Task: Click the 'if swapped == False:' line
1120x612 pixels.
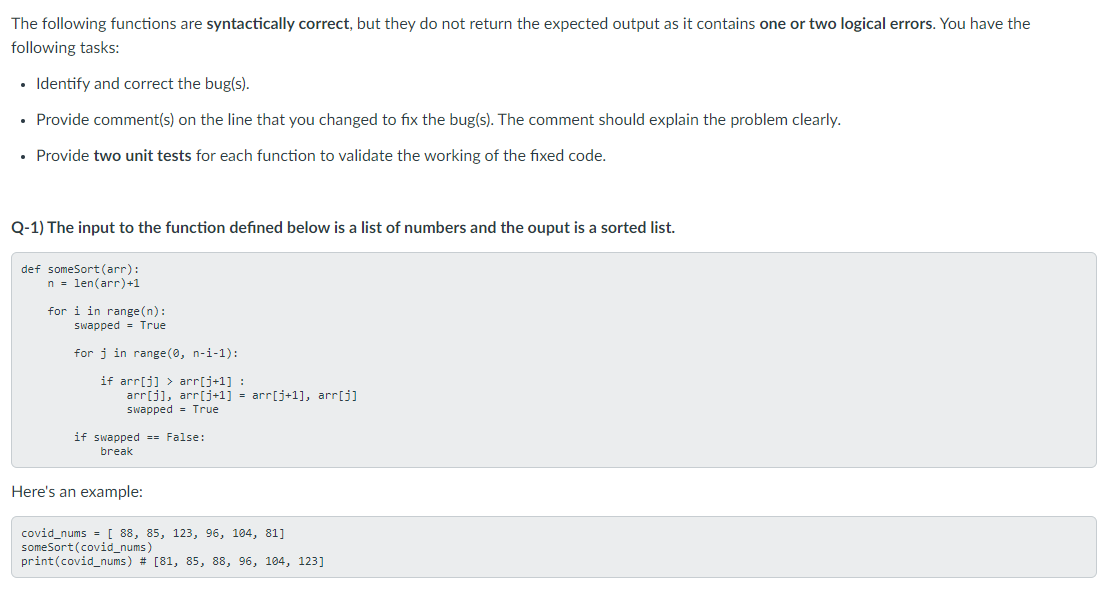Action: click(139, 437)
